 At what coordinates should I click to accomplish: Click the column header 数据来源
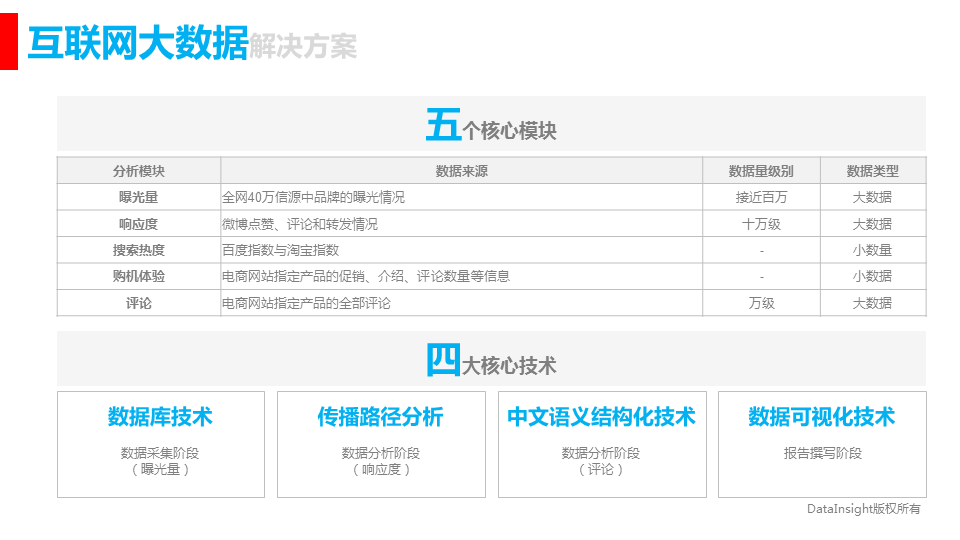(x=462, y=171)
